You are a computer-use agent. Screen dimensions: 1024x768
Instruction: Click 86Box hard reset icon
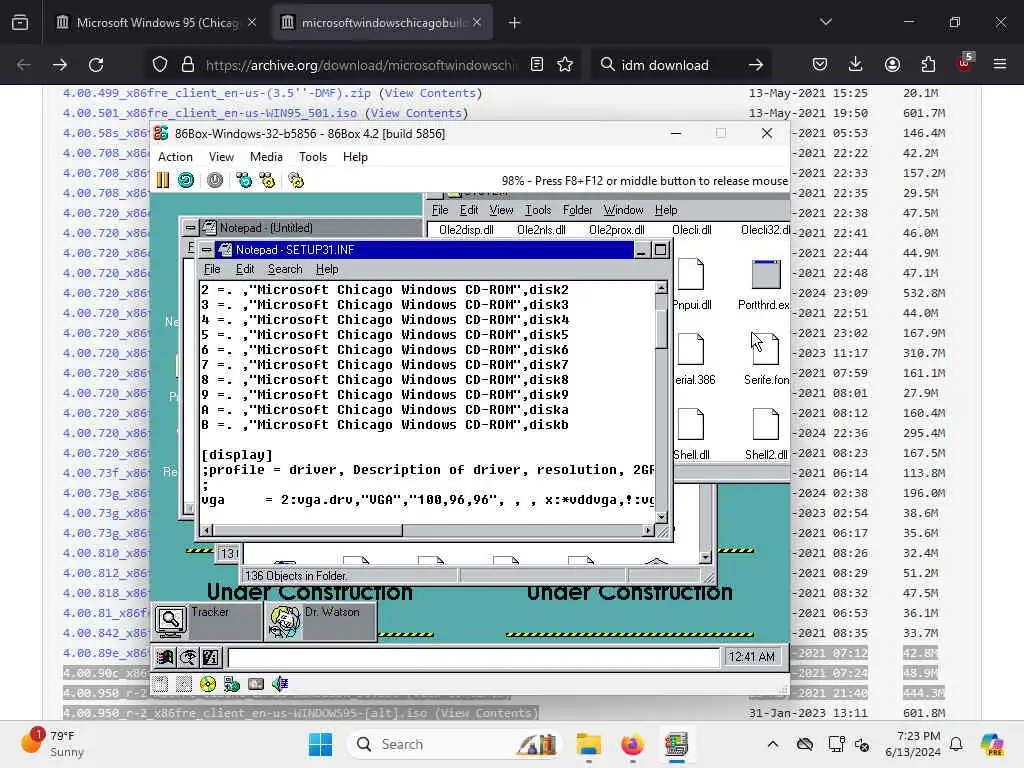click(186, 180)
